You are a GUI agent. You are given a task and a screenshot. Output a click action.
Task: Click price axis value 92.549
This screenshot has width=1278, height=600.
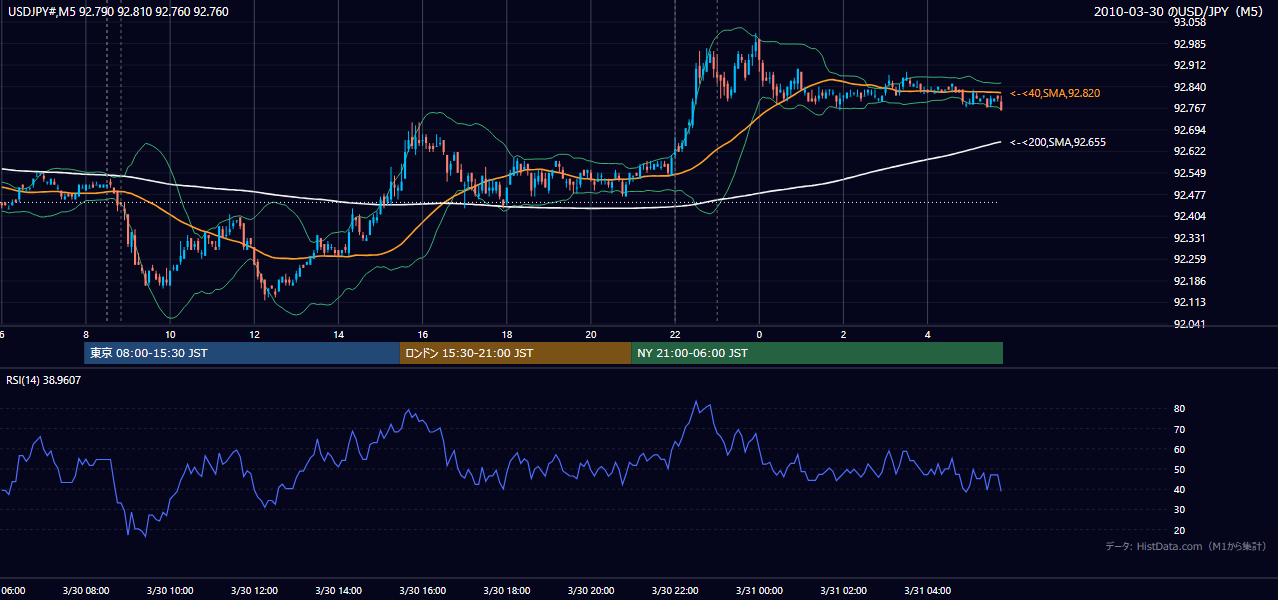tap(1191, 173)
